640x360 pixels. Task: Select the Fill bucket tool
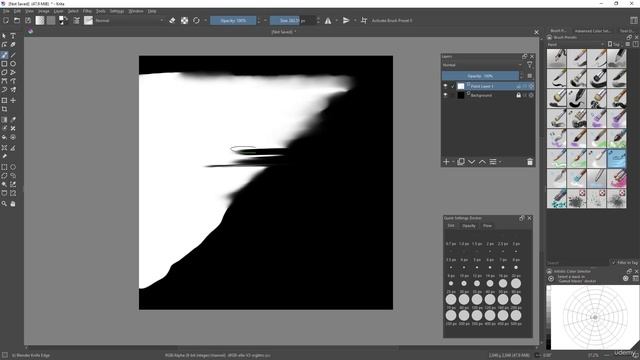click(x=4, y=138)
